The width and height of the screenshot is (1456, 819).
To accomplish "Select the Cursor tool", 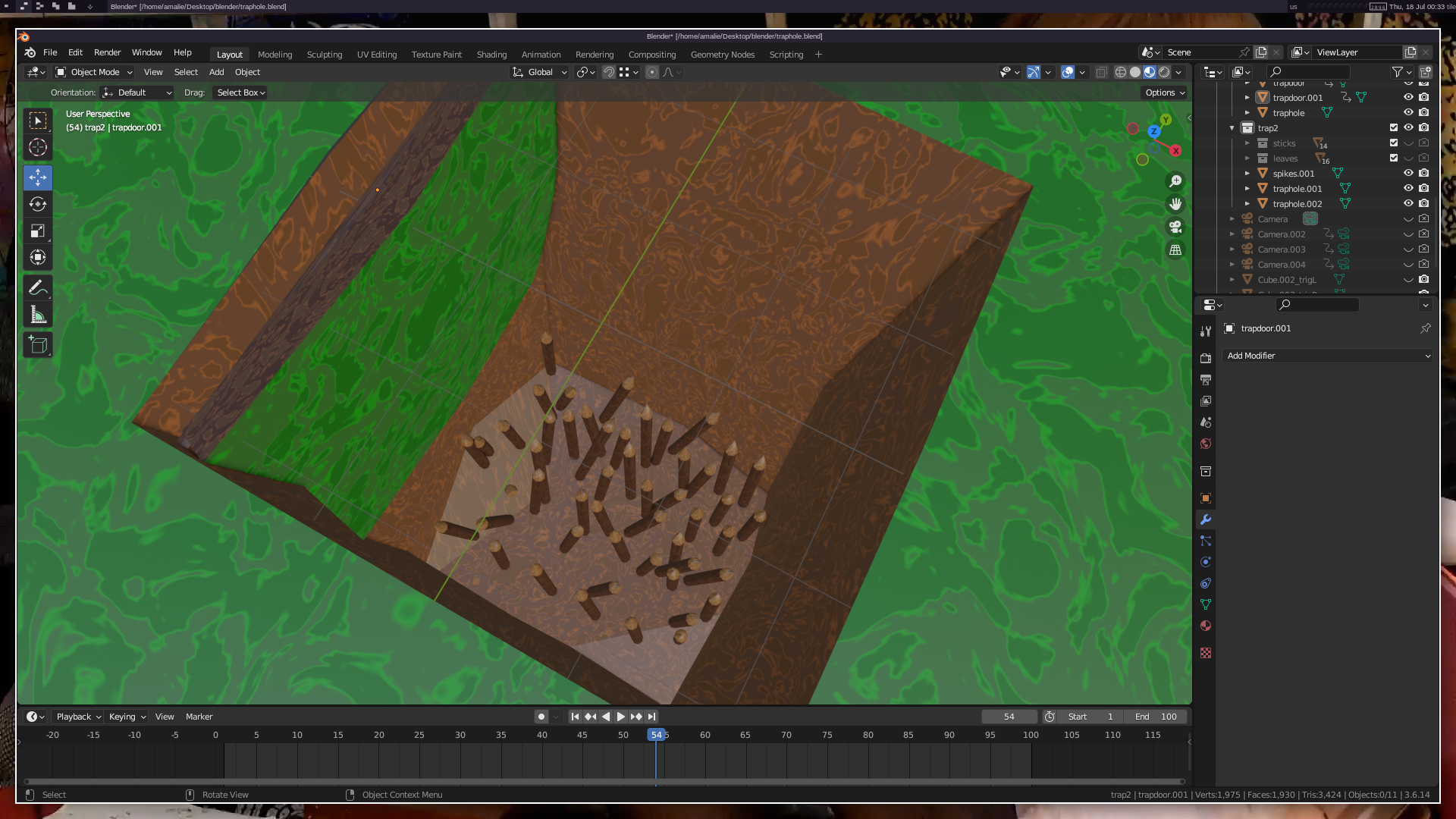I will (x=38, y=147).
